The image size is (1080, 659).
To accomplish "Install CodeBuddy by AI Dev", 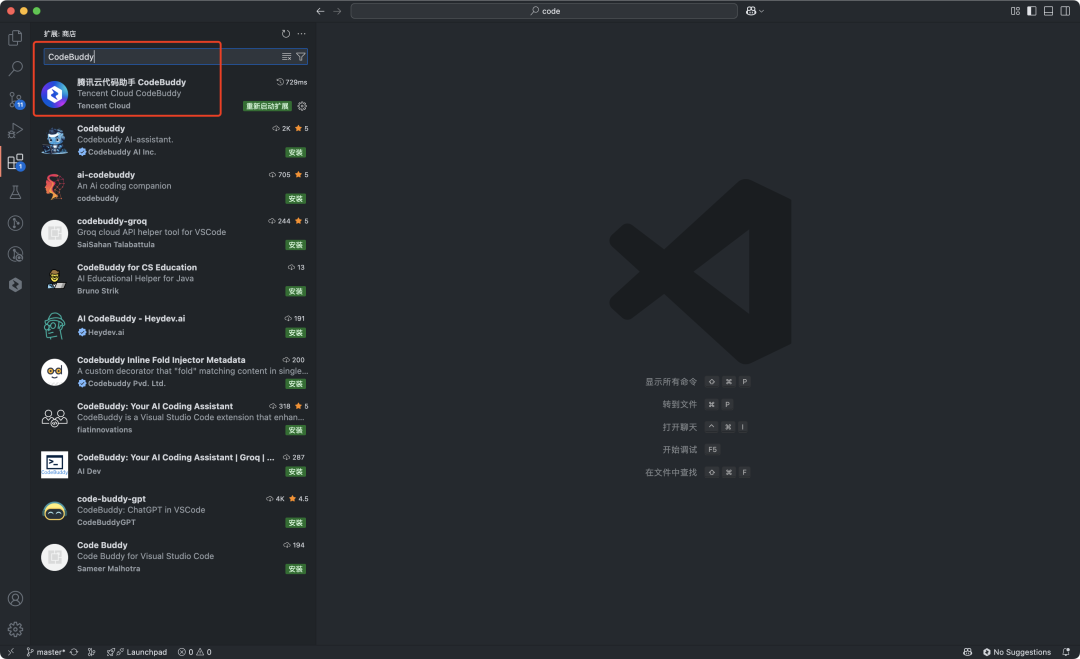I will pos(295,472).
